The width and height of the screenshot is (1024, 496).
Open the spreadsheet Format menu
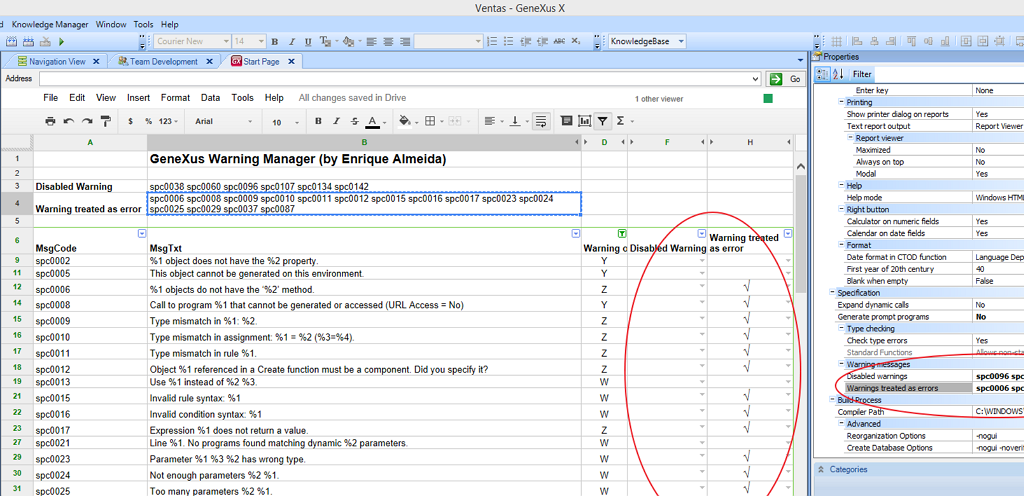(x=176, y=98)
